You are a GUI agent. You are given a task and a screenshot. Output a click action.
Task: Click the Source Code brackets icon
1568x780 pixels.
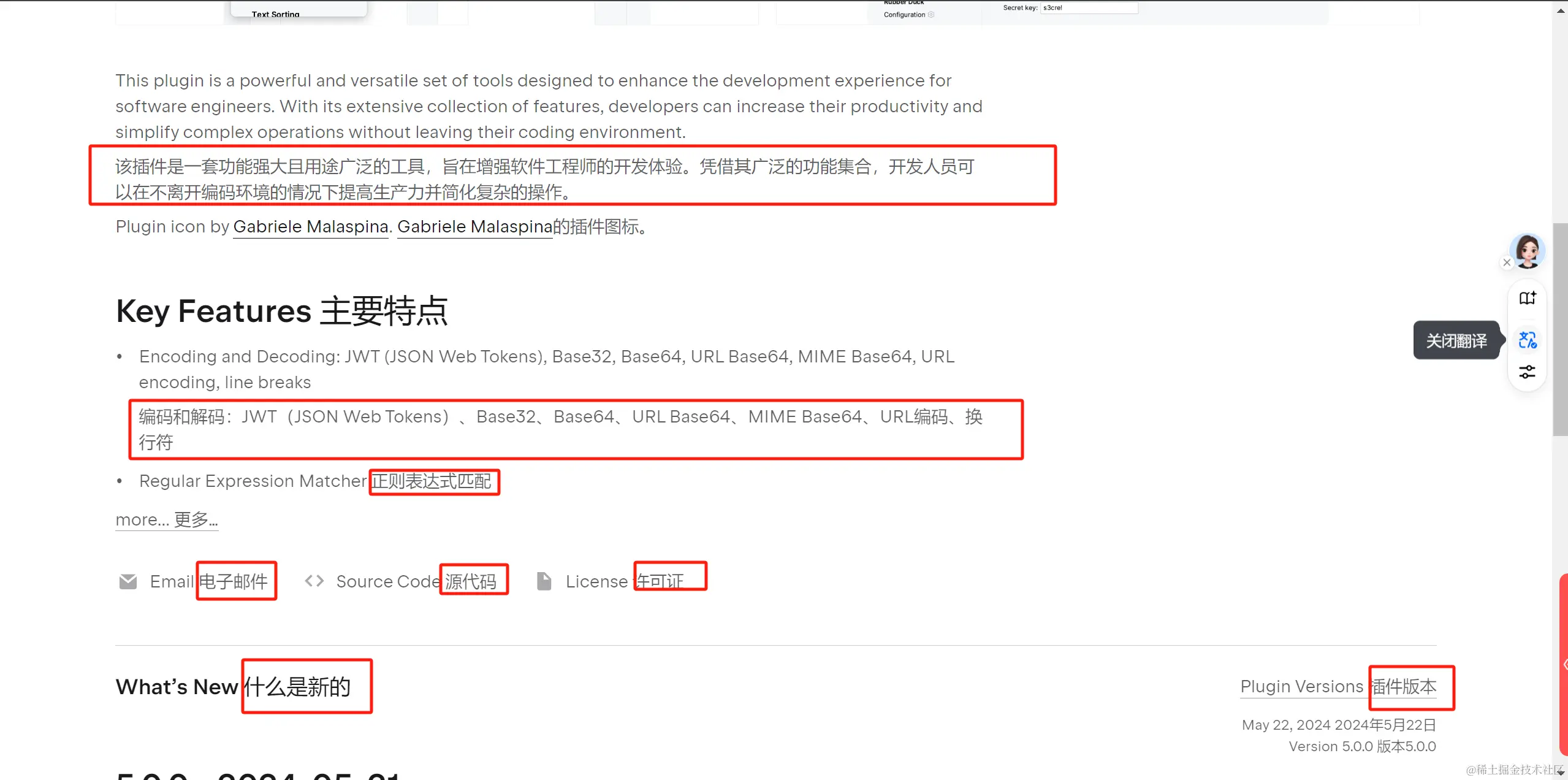tap(314, 581)
